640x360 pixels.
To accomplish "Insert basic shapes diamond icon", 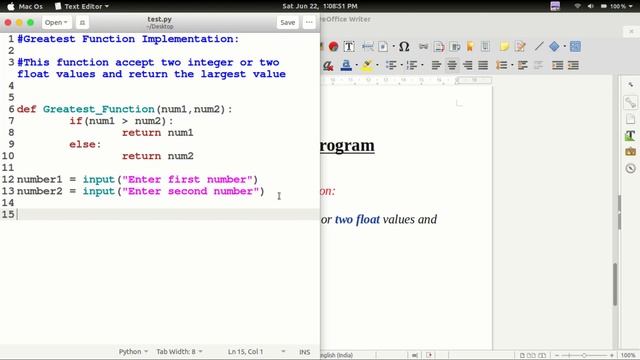I will tap(554, 47).
